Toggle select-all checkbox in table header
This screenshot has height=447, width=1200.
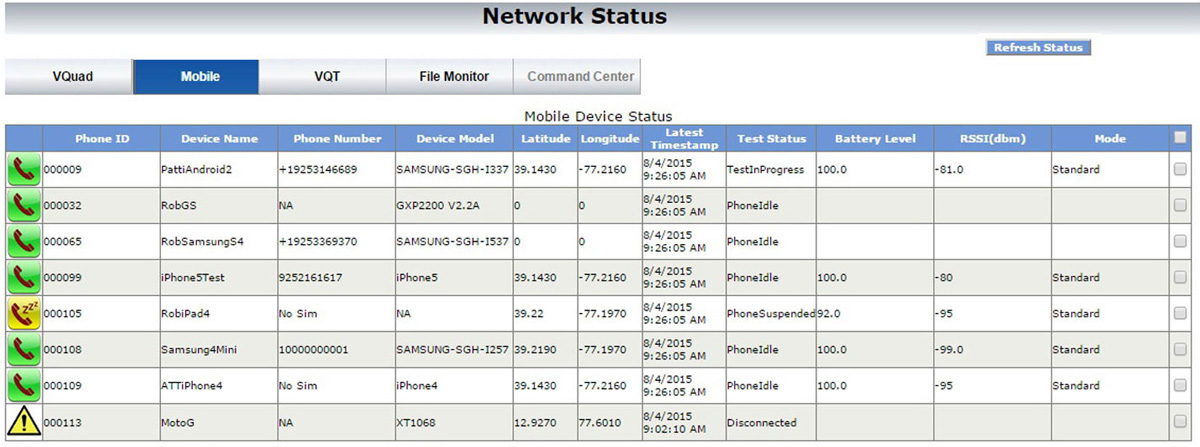pos(1180,138)
